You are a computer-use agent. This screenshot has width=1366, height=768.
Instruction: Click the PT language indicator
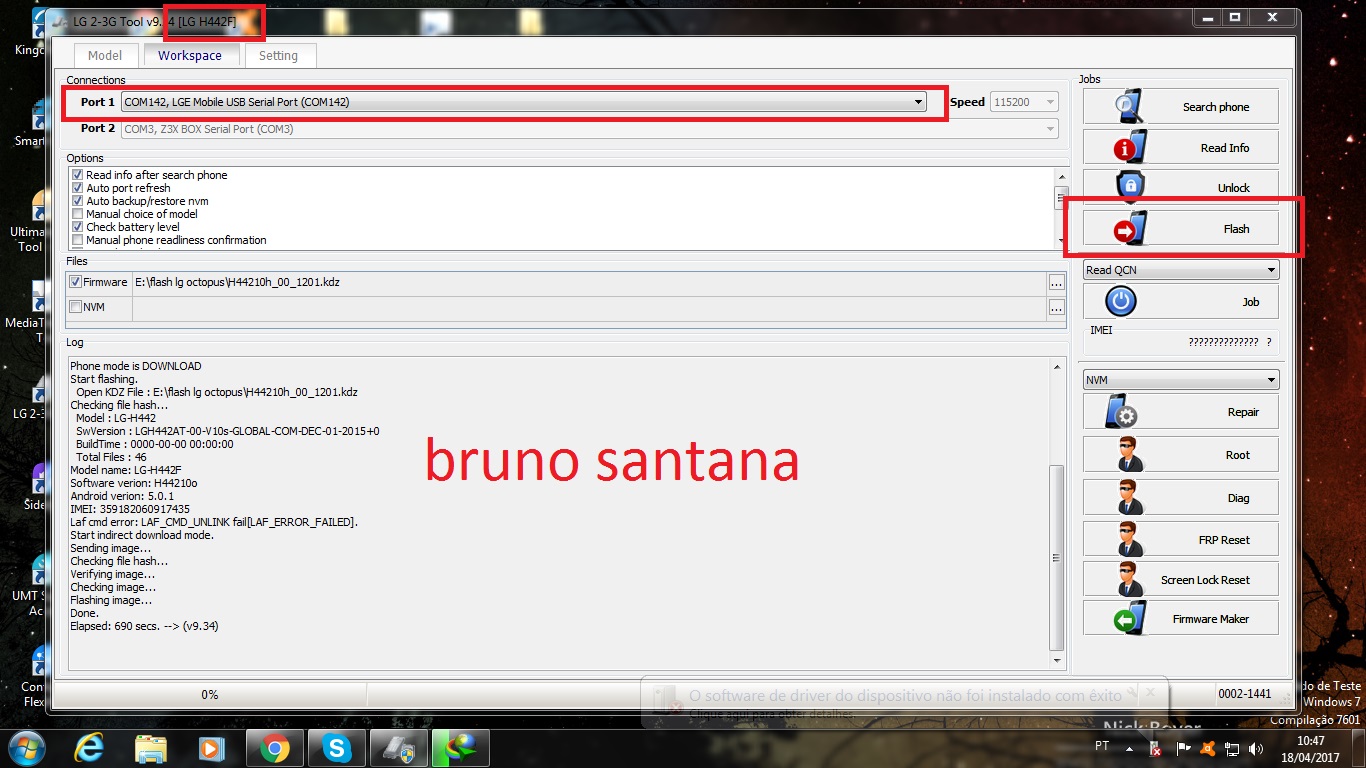pyautogui.click(x=1102, y=746)
